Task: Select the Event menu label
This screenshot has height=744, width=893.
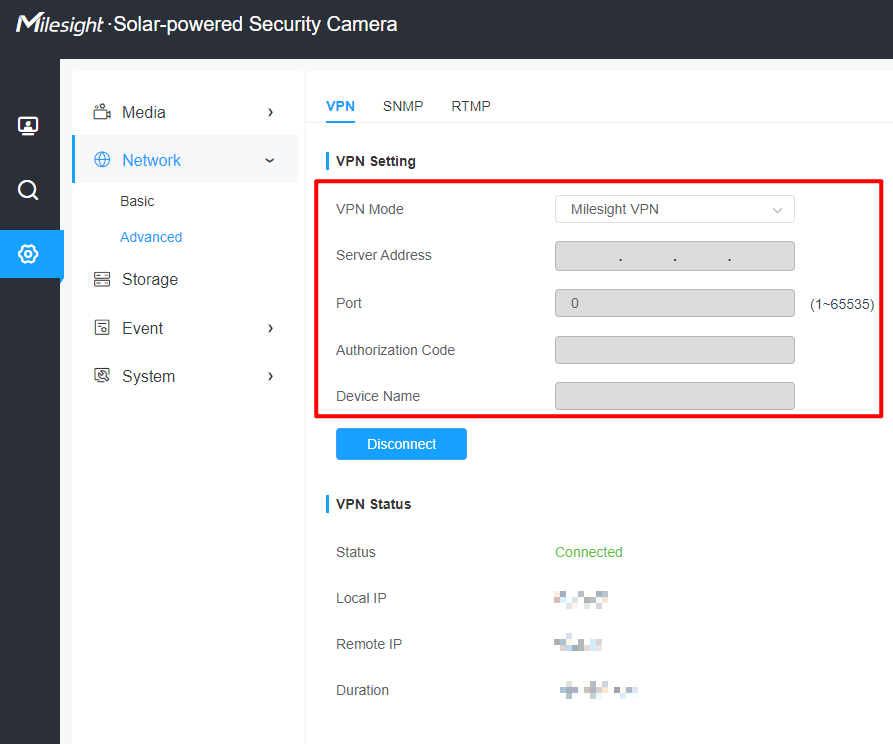Action: point(142,328)
